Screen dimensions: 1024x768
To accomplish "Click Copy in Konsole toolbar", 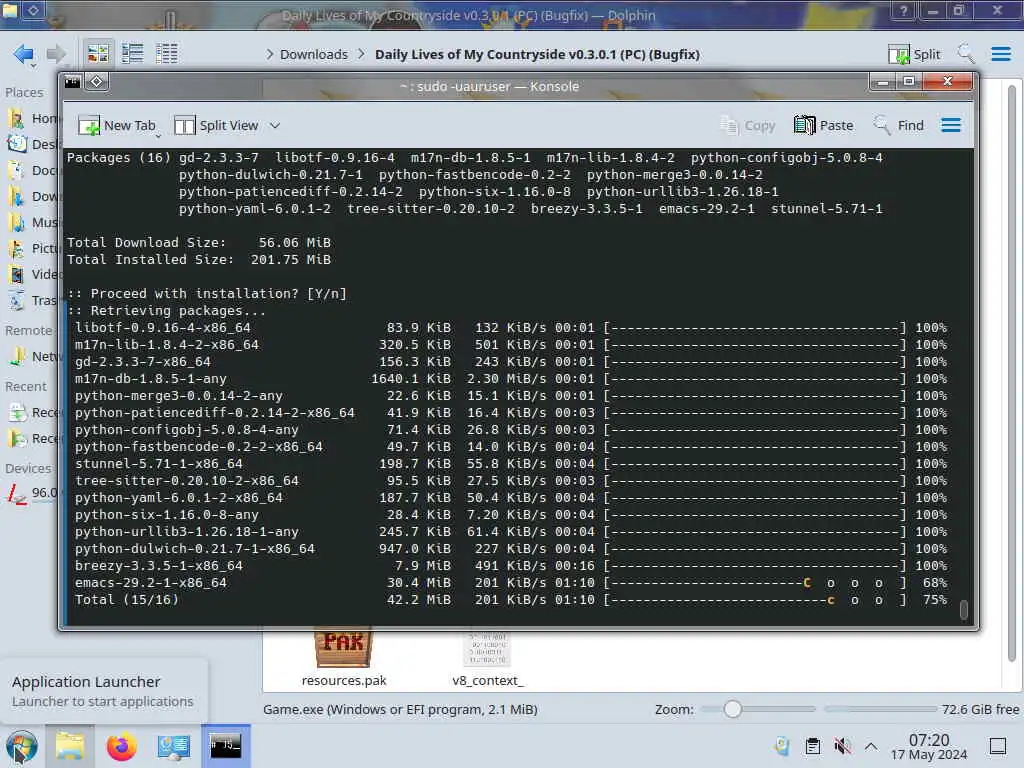I will click(747, 125).
